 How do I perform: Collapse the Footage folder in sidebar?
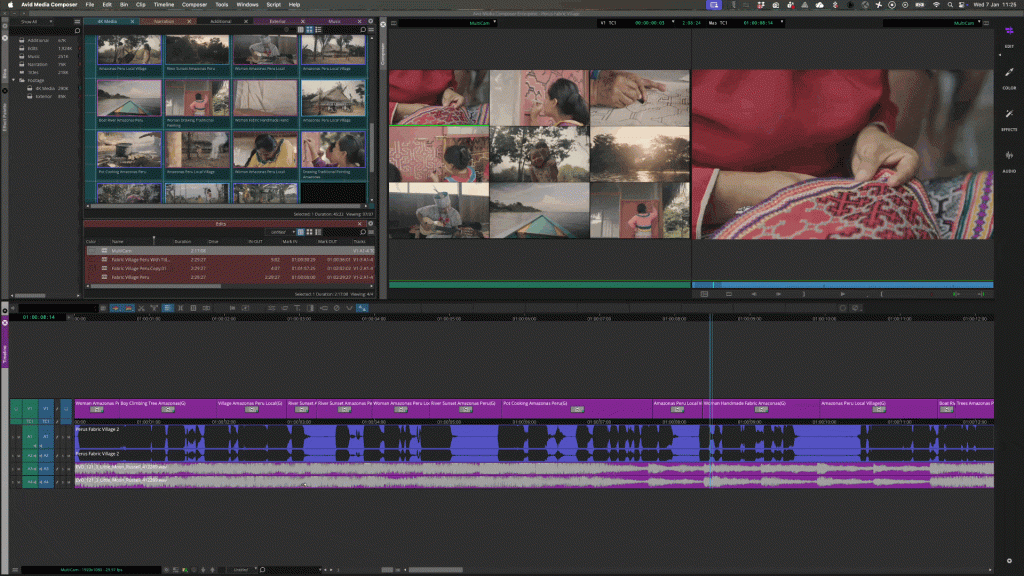(14, 80)
